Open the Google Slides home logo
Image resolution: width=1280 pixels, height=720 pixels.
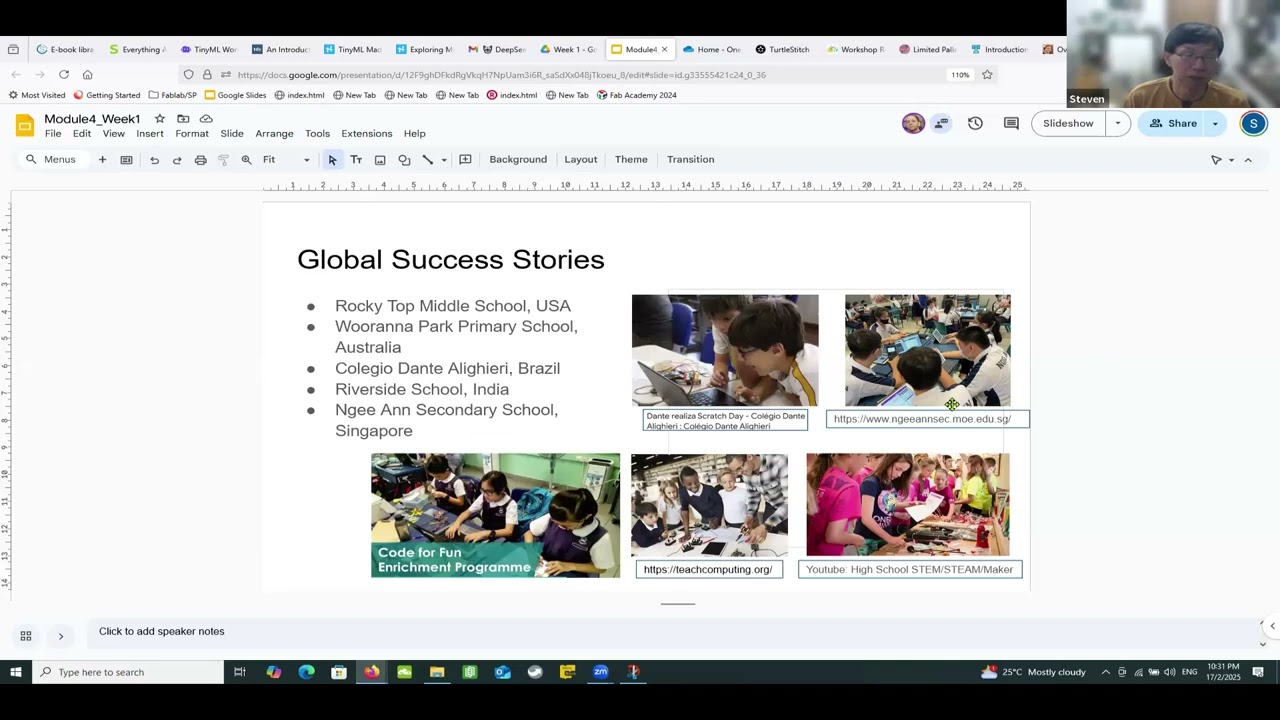(x=25, y=125)
